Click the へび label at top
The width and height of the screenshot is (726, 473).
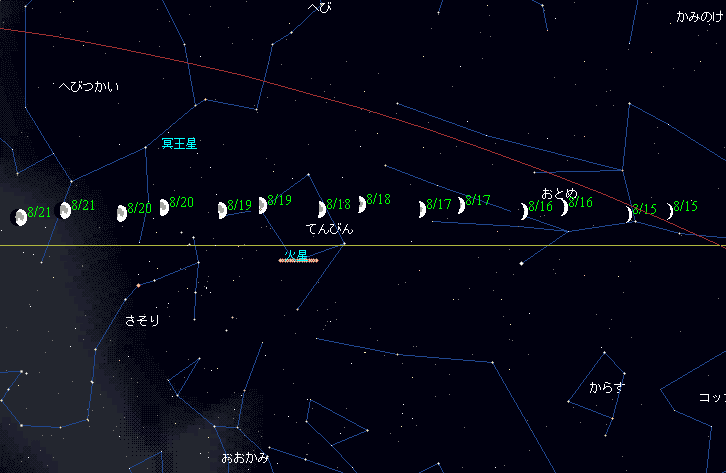(x=320, y=7)
